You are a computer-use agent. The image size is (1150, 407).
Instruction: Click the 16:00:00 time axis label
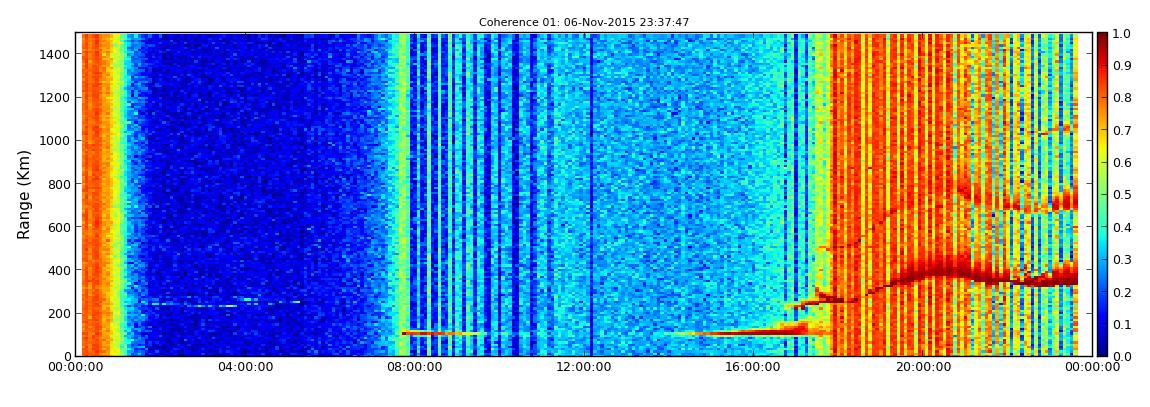coord(752,367)
